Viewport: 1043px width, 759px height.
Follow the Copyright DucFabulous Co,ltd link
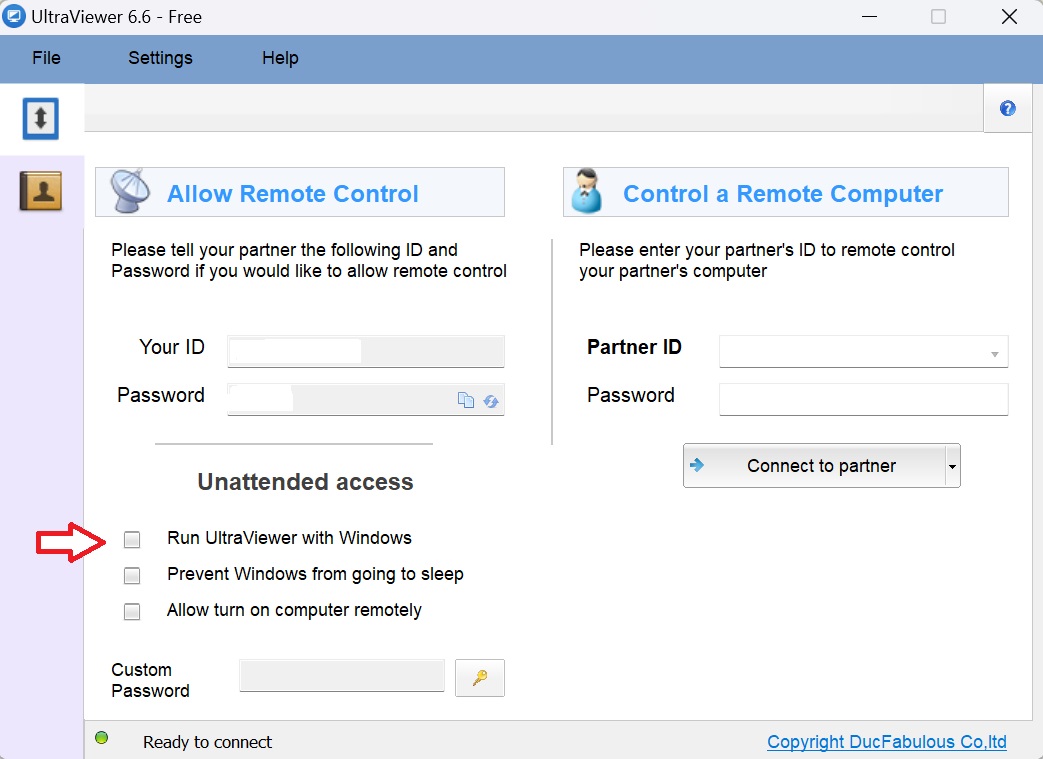point(886,742)
